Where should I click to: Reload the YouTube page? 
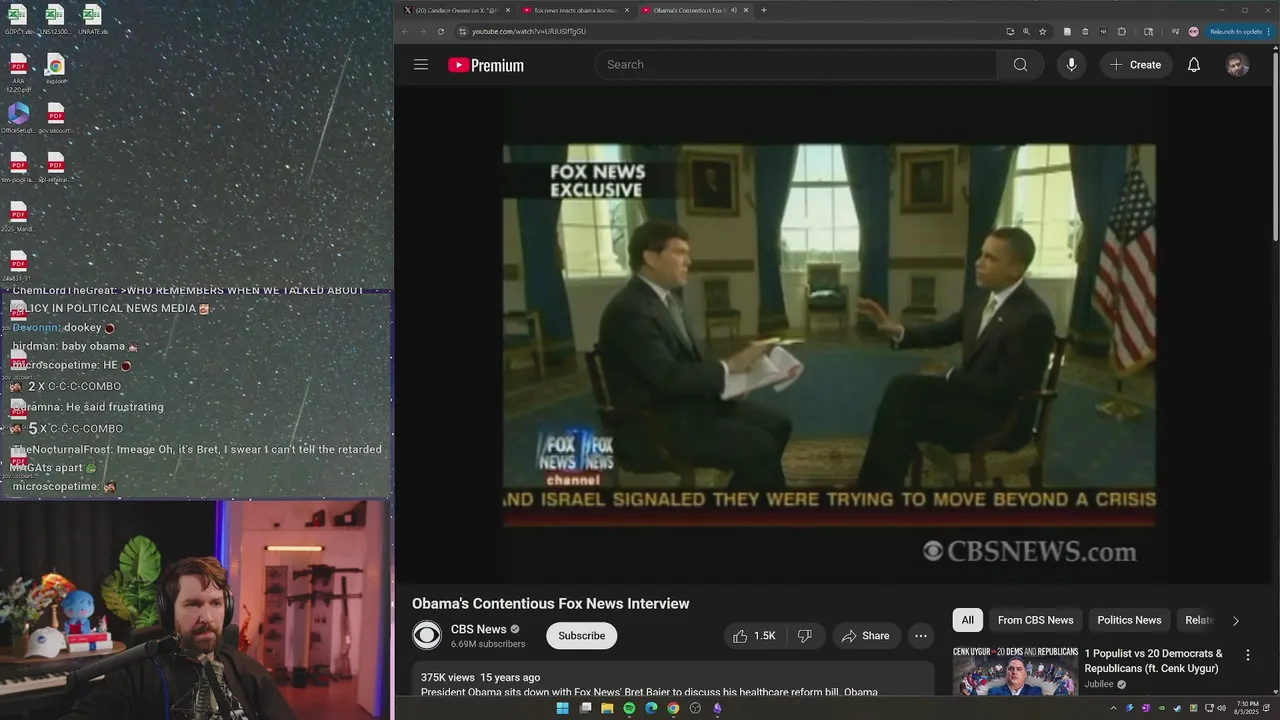tap(441, 31)
